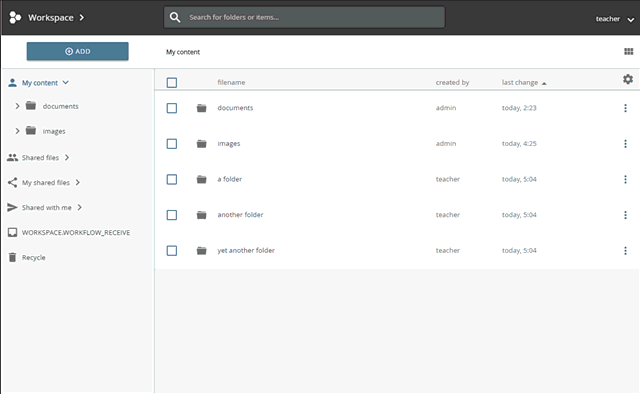Click sidebar images folder icon
640x394 pixels.
(x=31, y=131)
